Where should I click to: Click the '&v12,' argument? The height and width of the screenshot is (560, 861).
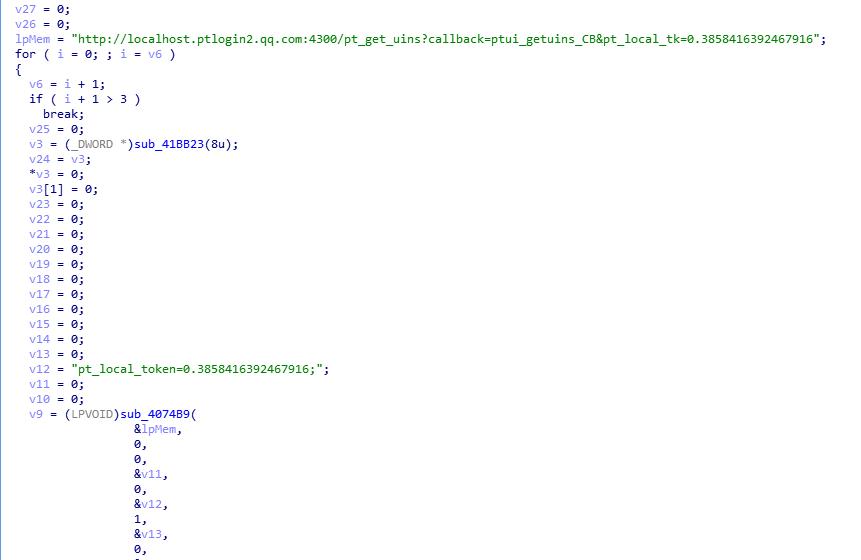coord(151,504)
